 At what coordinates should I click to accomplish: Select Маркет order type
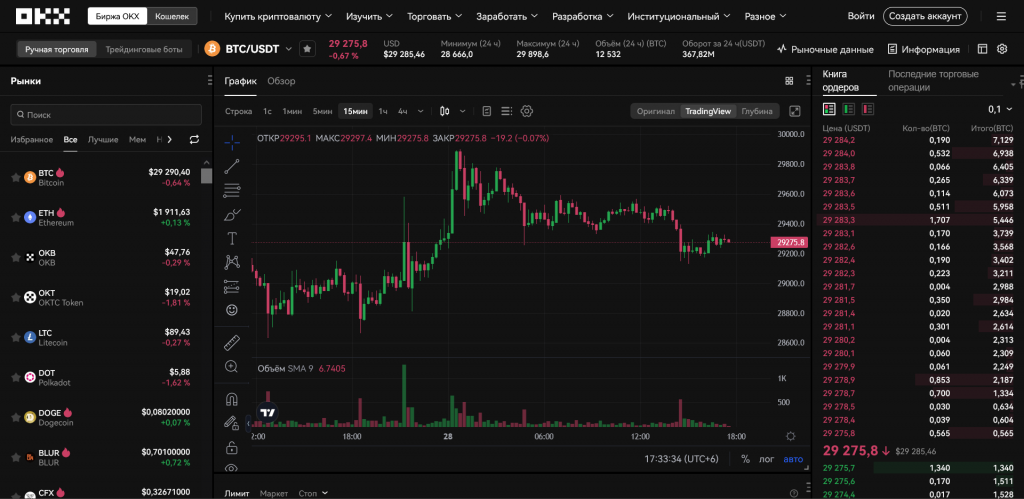273,493
